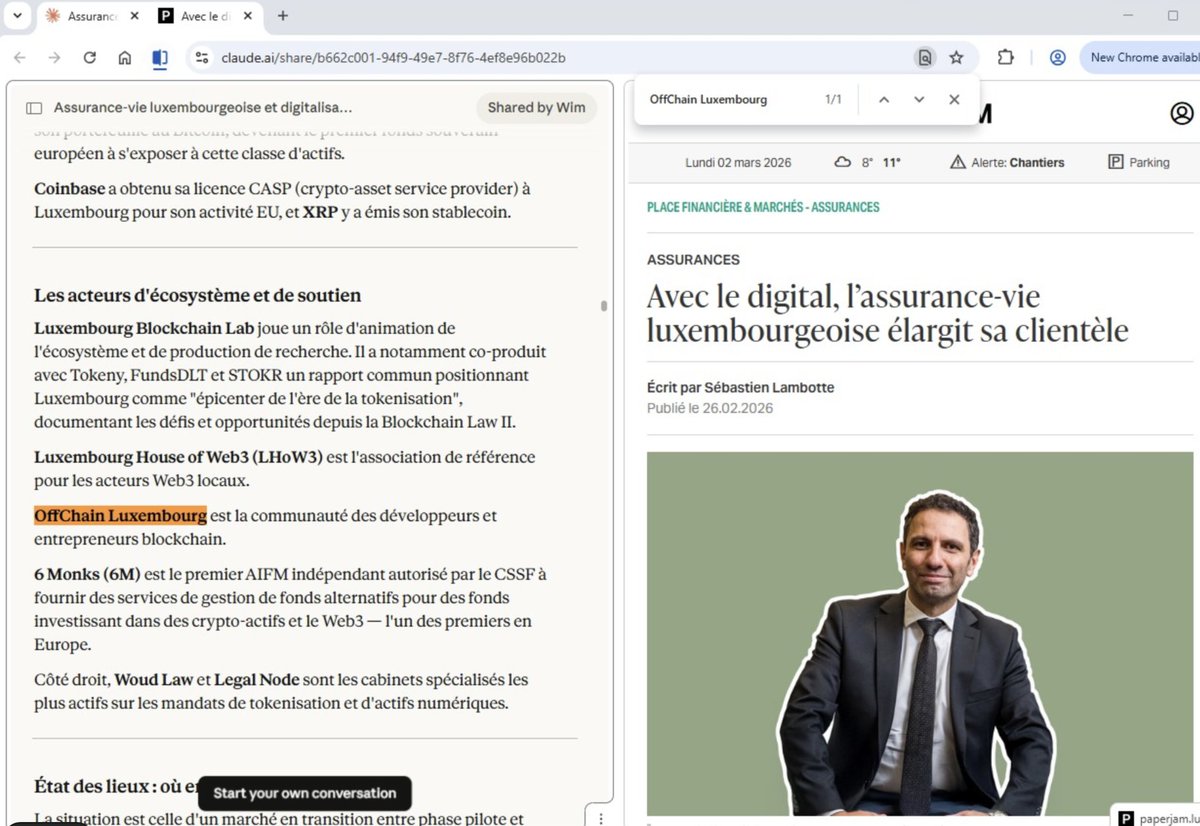Open the Chrome profile avatar
Viewport: 1200px width, 826px height.
[1057, 58]
